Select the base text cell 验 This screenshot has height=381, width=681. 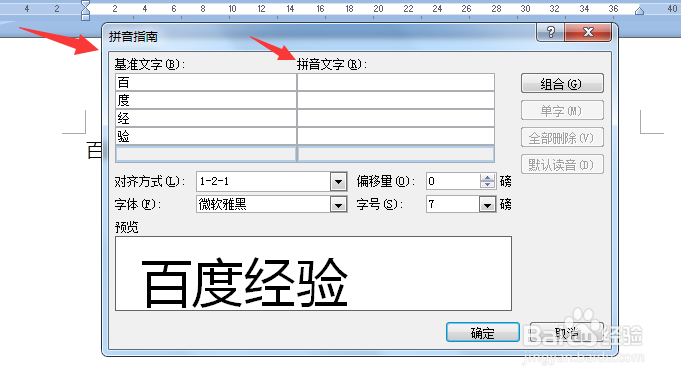coord(206,136)
